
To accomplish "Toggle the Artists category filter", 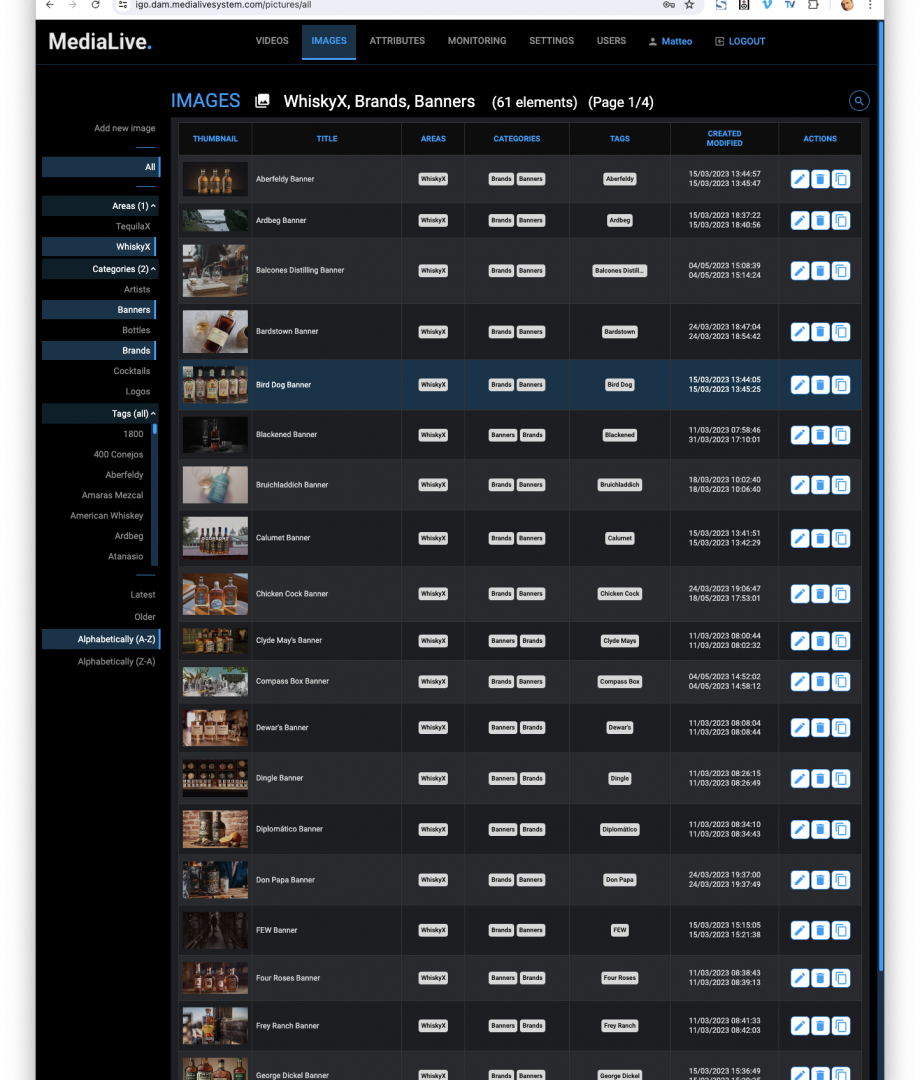I will pyautogui.click(x=137, y=290).
